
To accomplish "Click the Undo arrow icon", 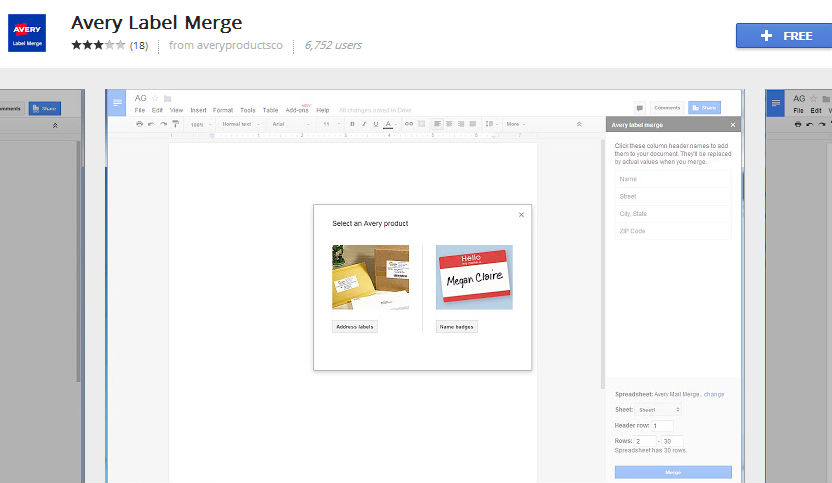I will [x=151, y=124].
